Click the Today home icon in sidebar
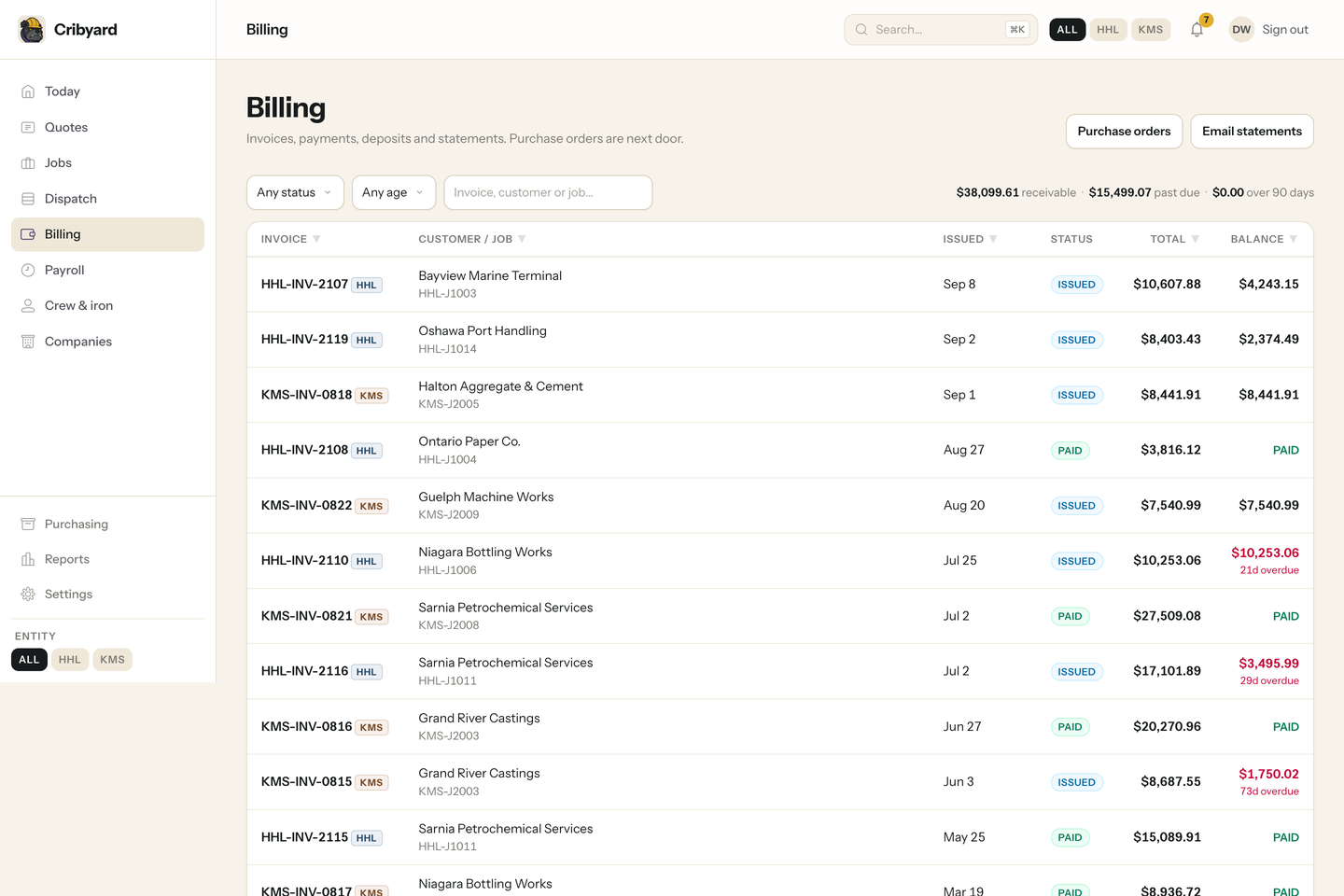Viewport: 1344px width, 896px height. pos(28,91)
